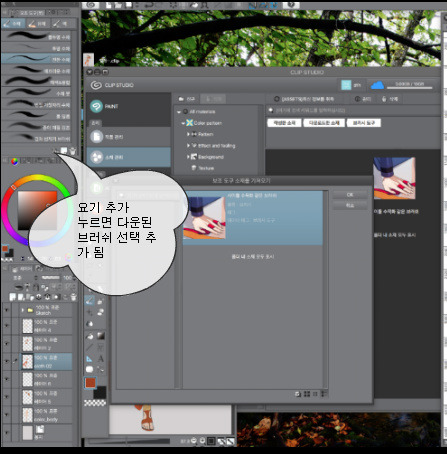Select the second brush group tab with orange stroke

tap(37, 24)
